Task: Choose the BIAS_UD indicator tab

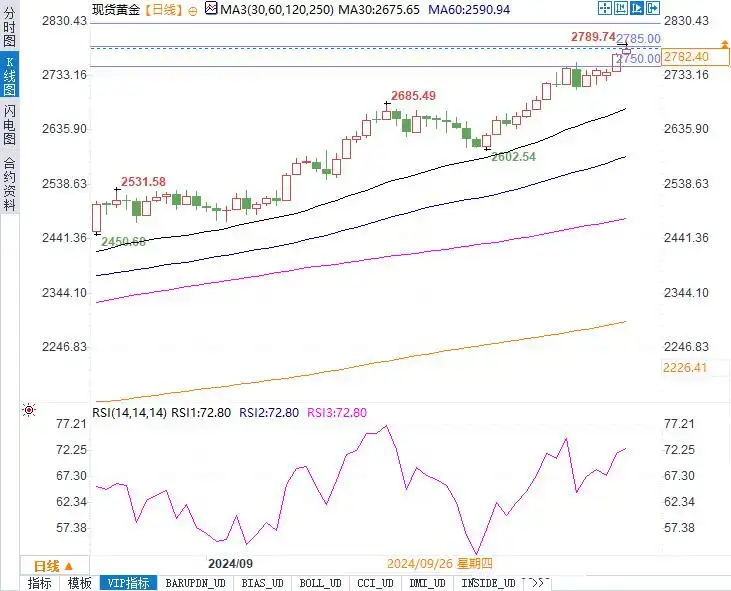Action: coord(262,583)
